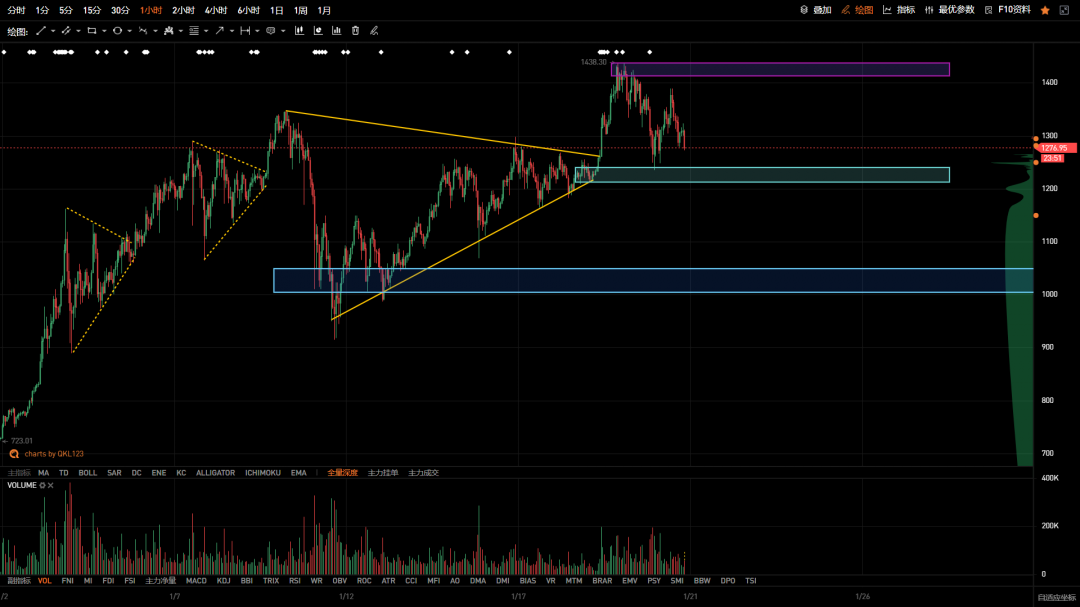
Task: Expand the rectangle tool dropdown arrow
Action: 104,31
